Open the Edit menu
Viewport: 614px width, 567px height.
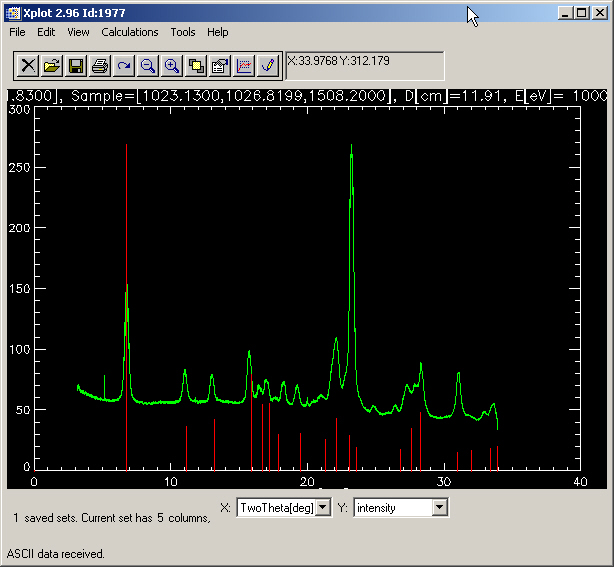pos(46,32)
